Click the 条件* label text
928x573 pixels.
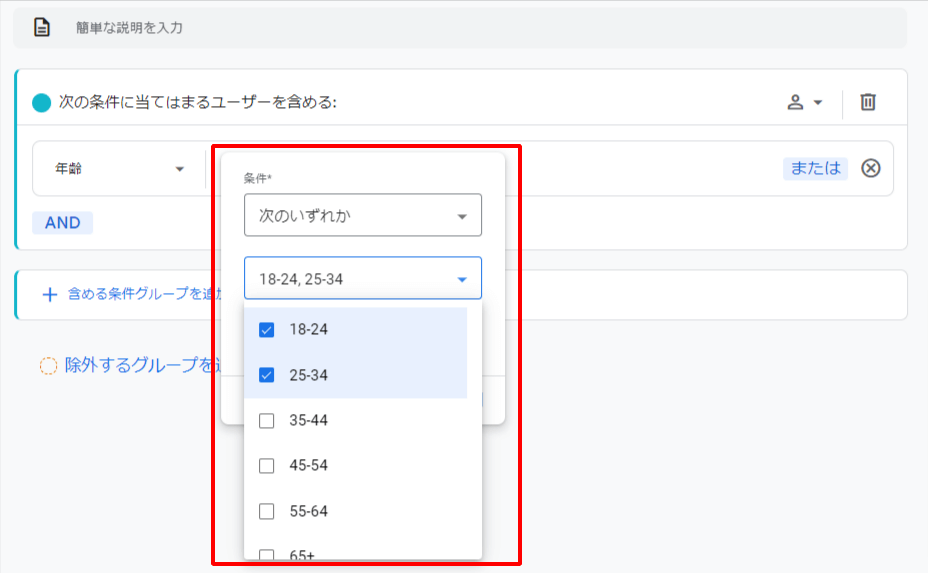pos(257,178)
